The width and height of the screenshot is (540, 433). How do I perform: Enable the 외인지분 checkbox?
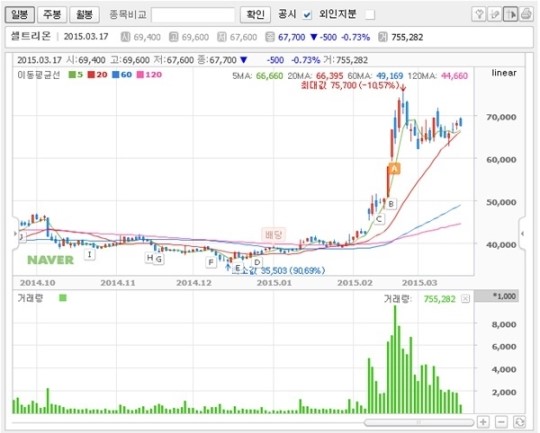click(370, 15)
